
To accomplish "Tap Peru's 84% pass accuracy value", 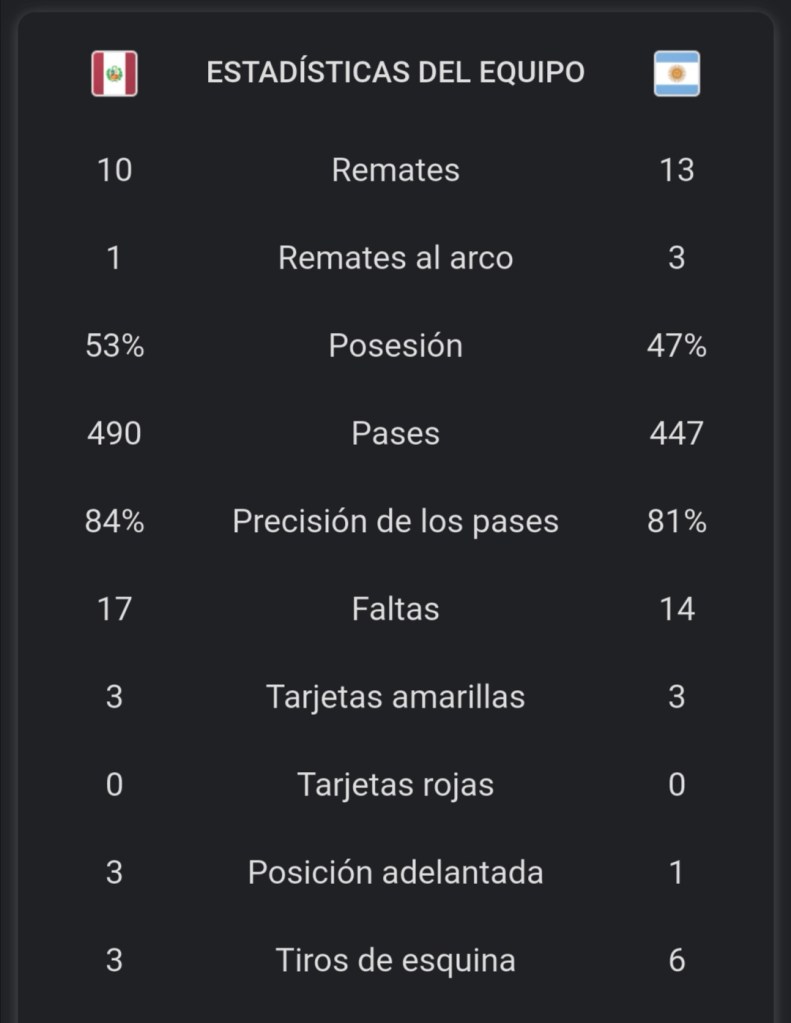I will click(114, 522).
